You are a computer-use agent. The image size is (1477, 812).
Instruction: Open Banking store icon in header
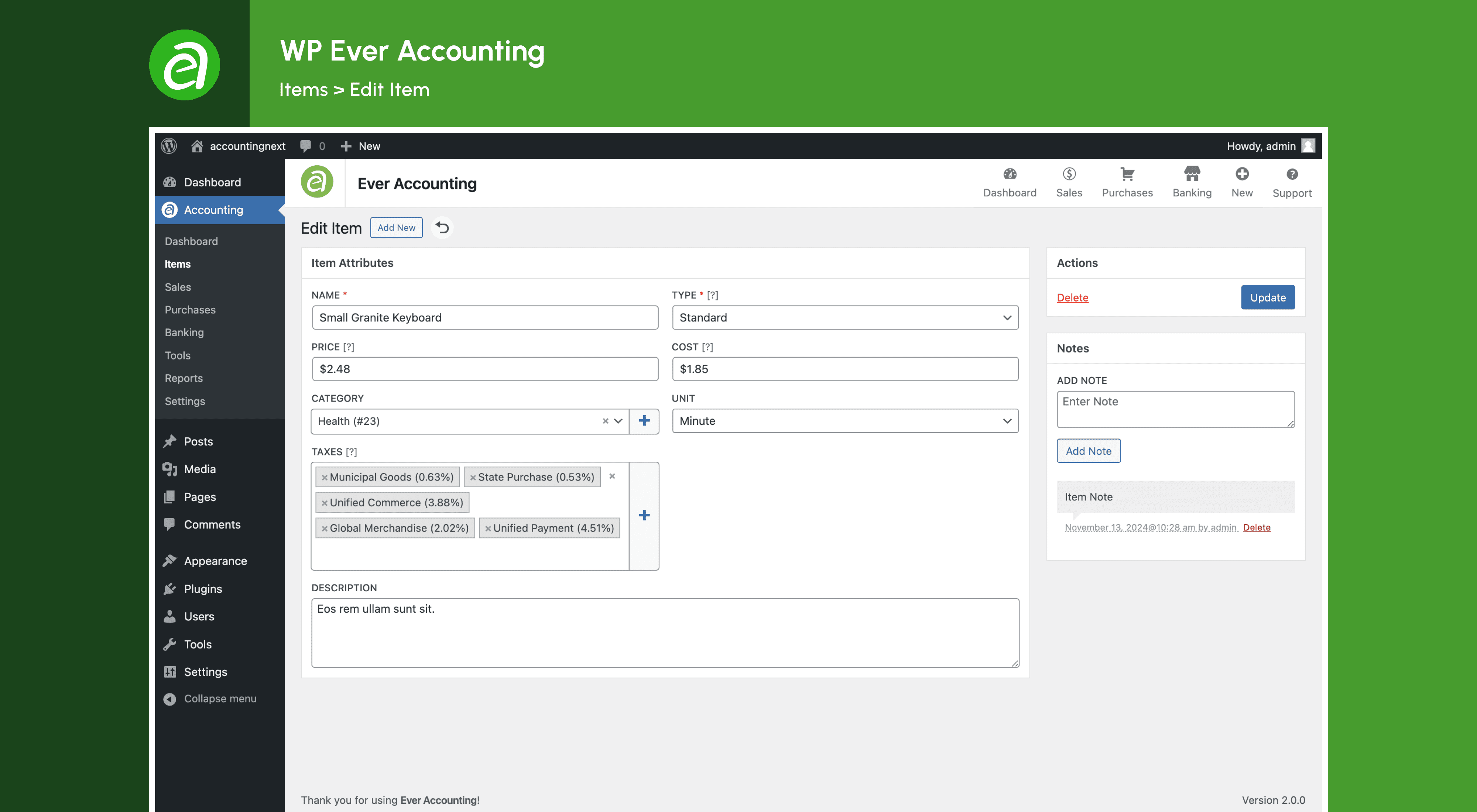click(x=1192, y=173)
